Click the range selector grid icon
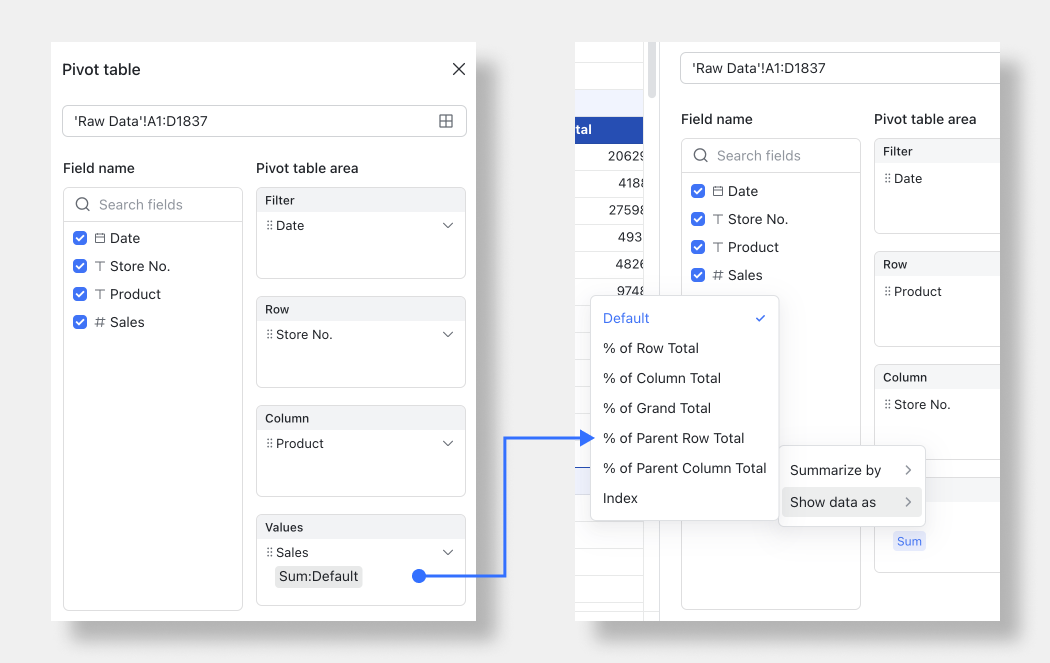Screen dimensions: 1050x663 (x=446, y=121)
